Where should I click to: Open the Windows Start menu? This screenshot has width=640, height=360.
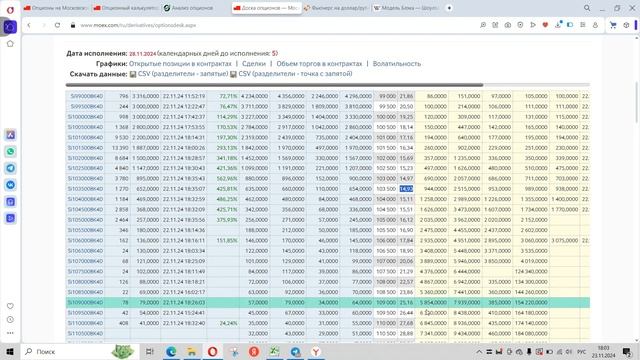click(10, 351)
